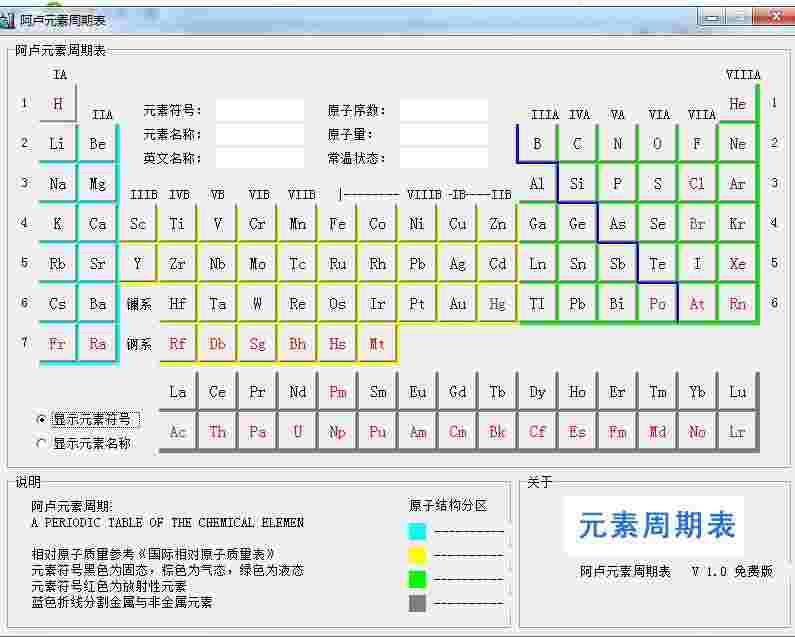Image resolution: width=795 pixels, height=637 pixels.
Task: Click the chlorine Cl element cell
Action: (698, 184)
